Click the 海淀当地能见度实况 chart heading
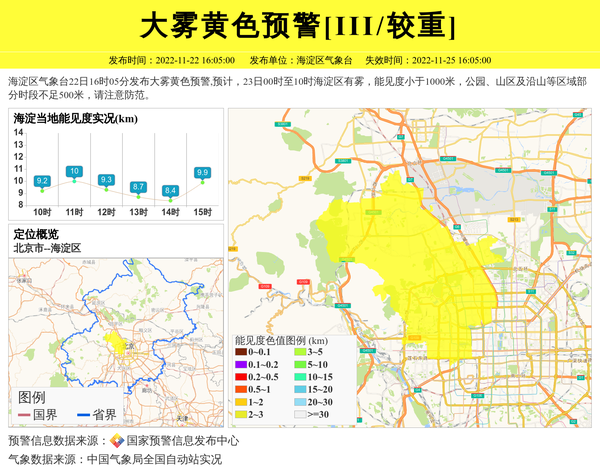The height and width of the screenshot is (471, 600). (75, 119)
